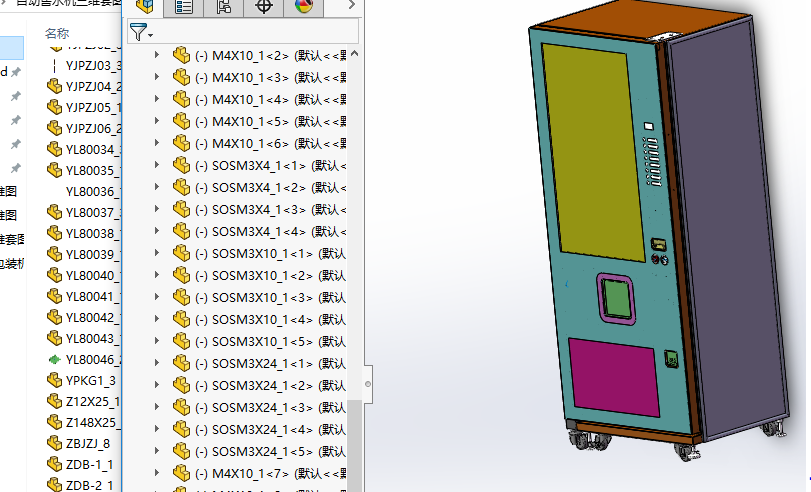Image resolution: width=811 pixels, height=492 pixels.
Task: Select Z12X25_1 file icon in Explorer
Action: pos(54,401)
